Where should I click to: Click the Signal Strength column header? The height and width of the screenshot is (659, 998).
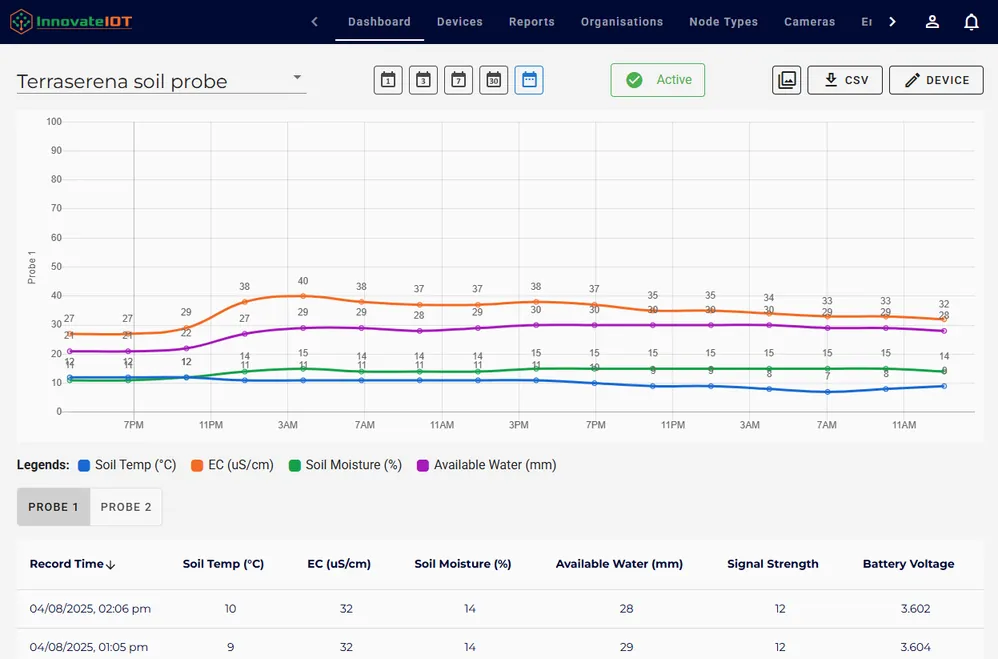pyautogui.click(x=773, y=564)
